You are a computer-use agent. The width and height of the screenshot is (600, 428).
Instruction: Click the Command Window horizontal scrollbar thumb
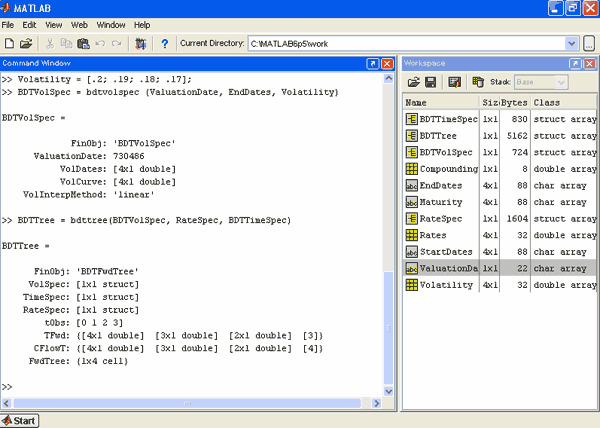(x=187, y=403)
